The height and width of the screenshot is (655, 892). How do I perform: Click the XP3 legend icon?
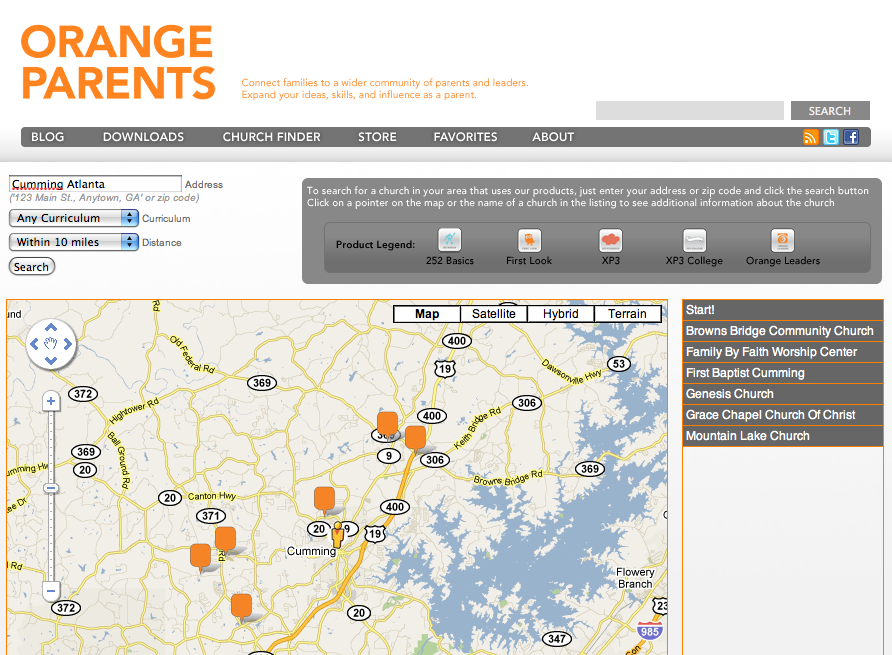point(610,240)
